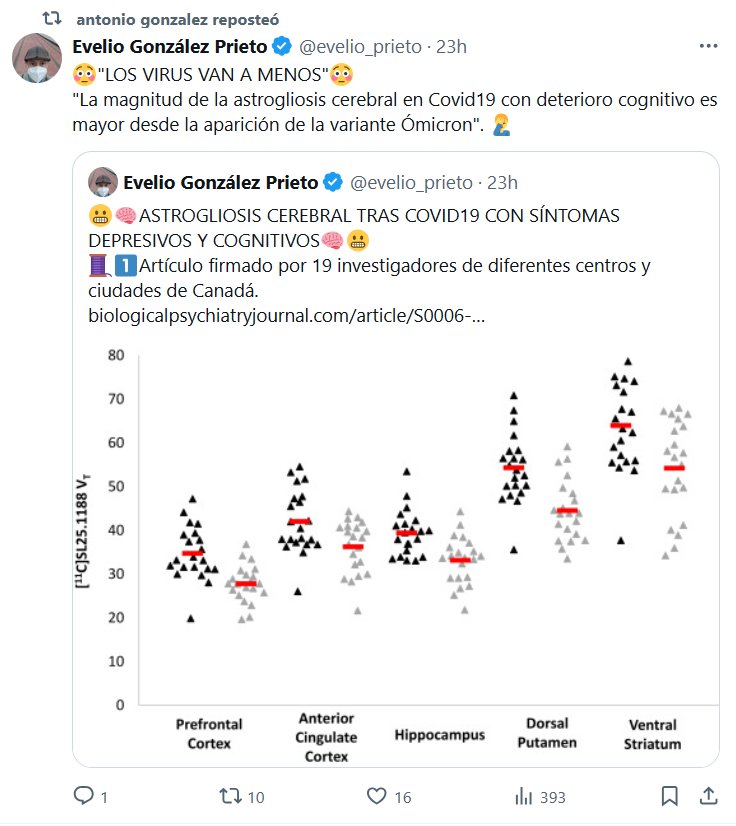Open the three-dot more options menu
The image size is (736, 826).
(x=708, y=47)
